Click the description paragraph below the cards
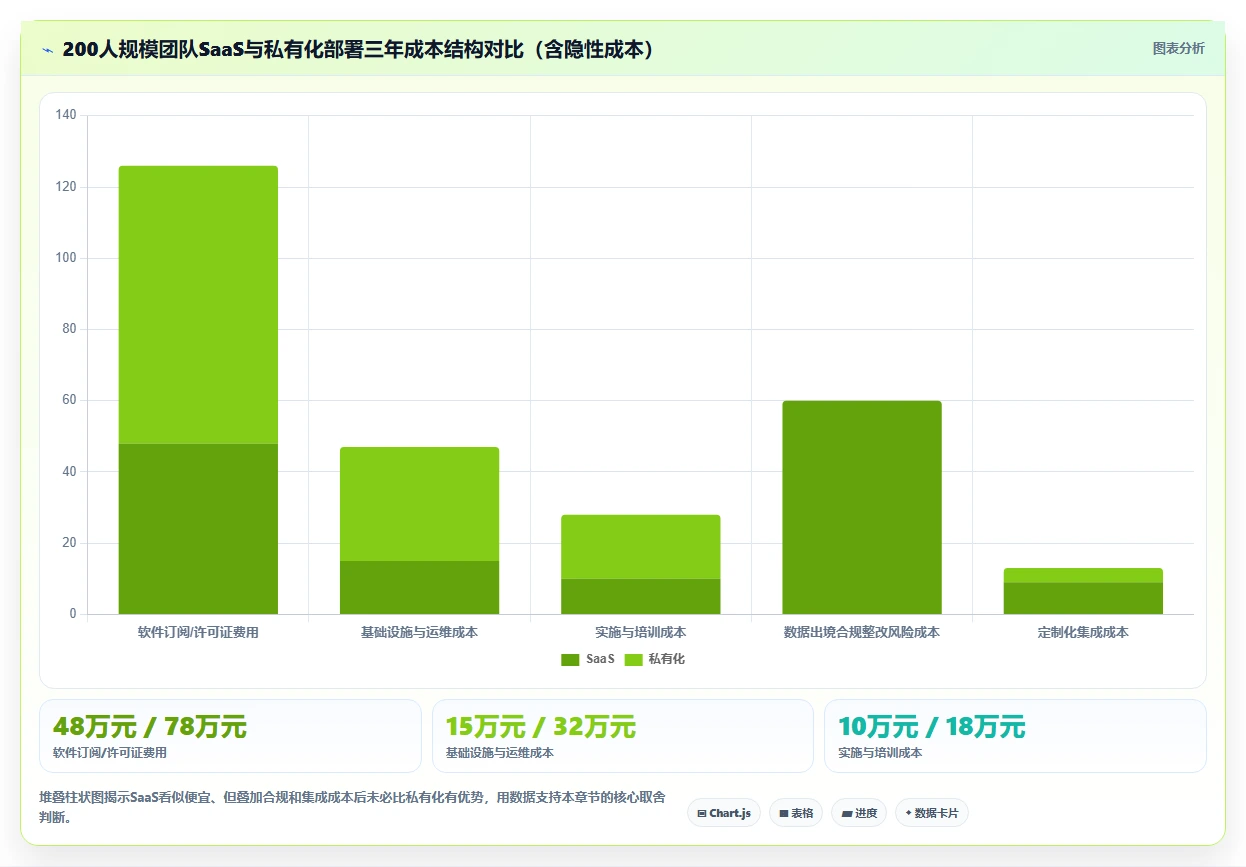The image size is (1246, 867). point(352,807)
